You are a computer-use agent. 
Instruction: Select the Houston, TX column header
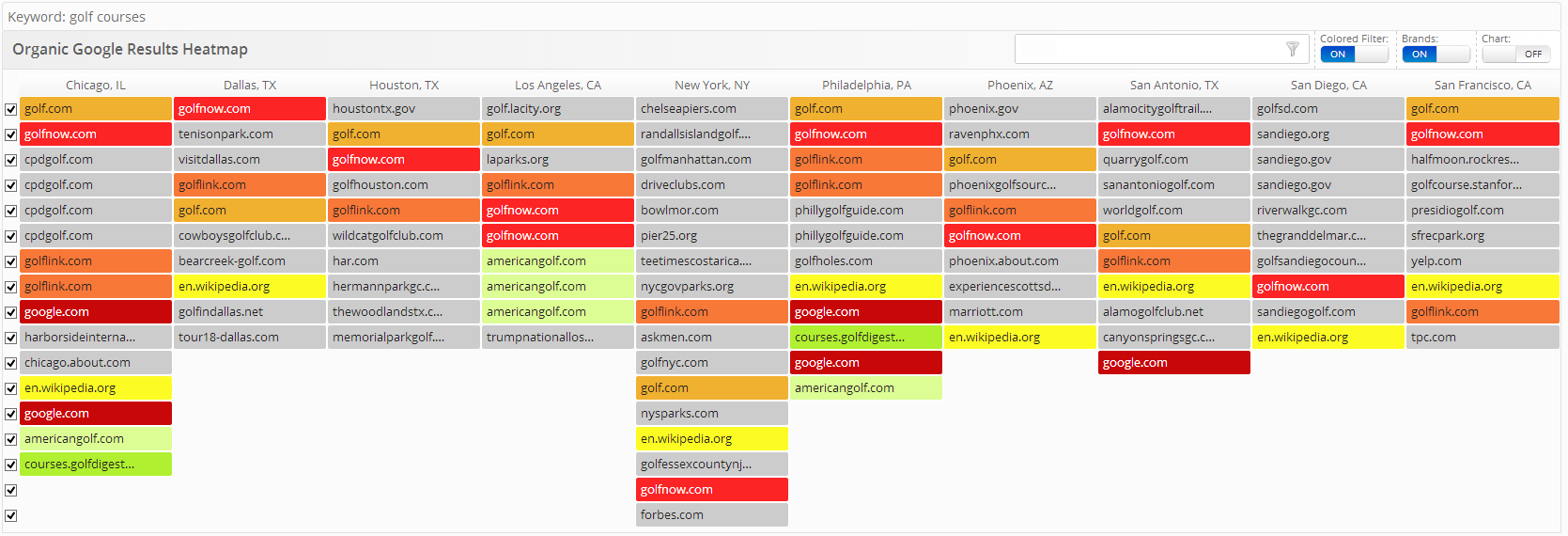[404, 85]
